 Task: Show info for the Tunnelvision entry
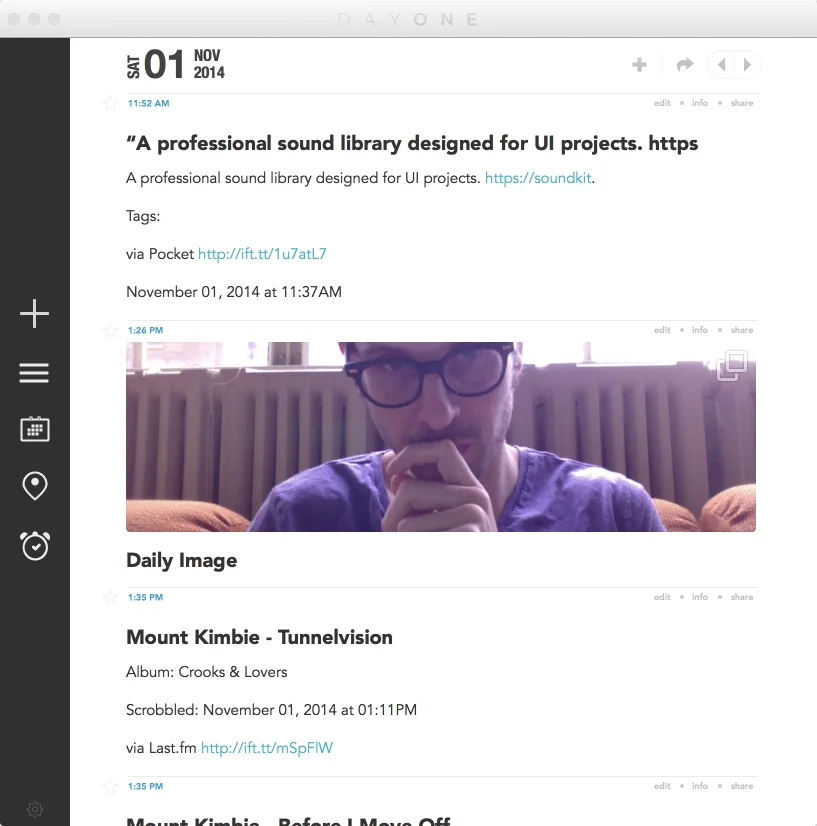(x=699, y=597)
